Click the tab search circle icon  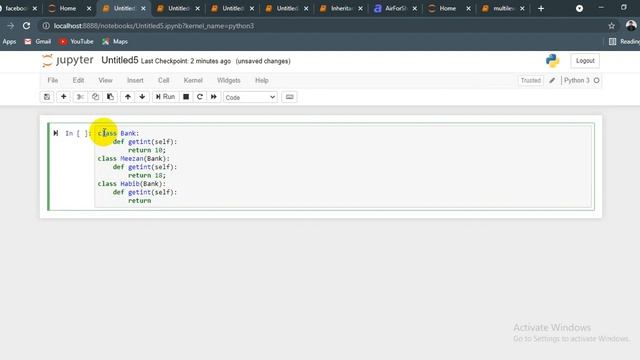[579, 8]
